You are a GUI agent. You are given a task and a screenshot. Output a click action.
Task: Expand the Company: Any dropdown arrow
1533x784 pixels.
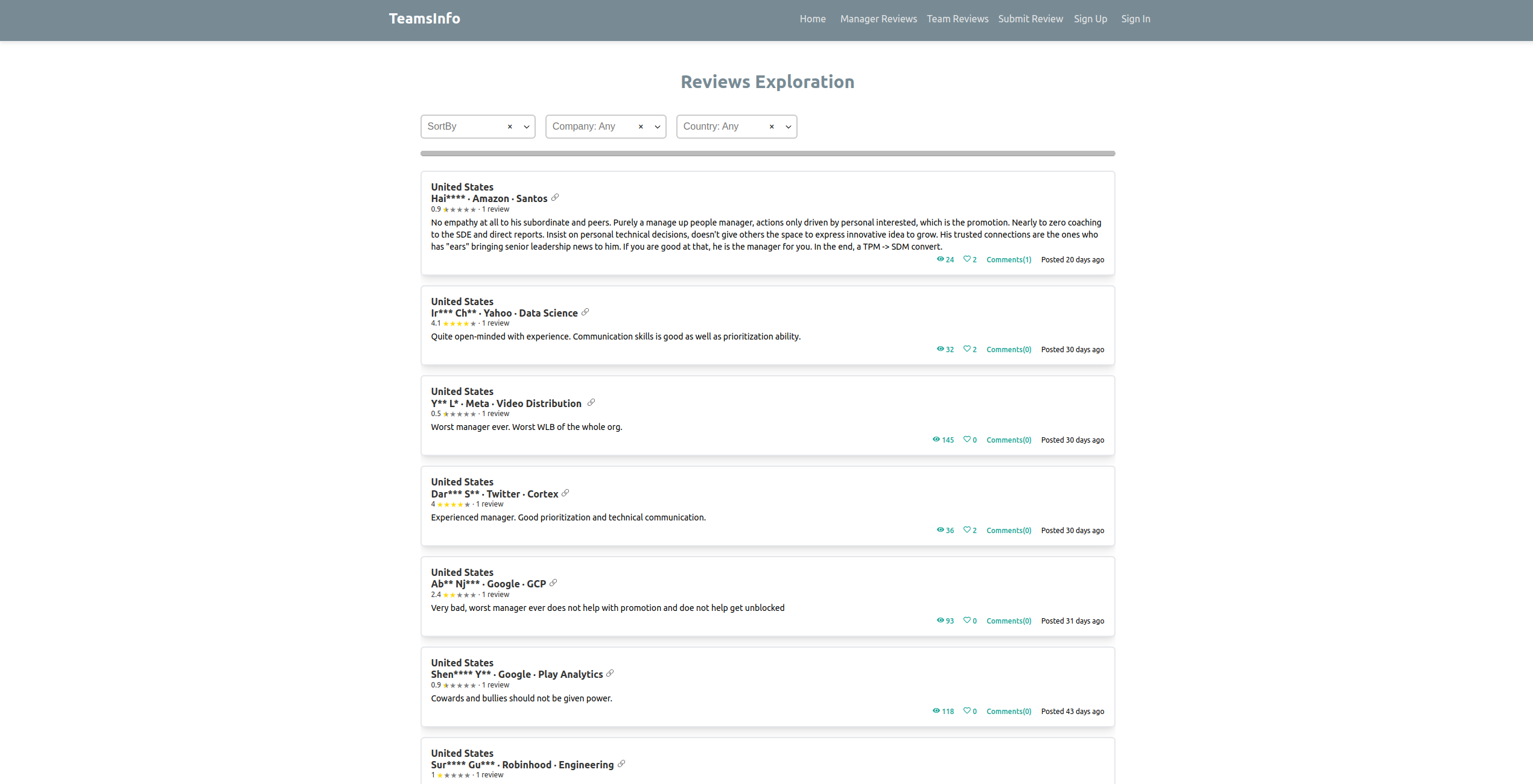pyautogui.click(x=658, y=127)
